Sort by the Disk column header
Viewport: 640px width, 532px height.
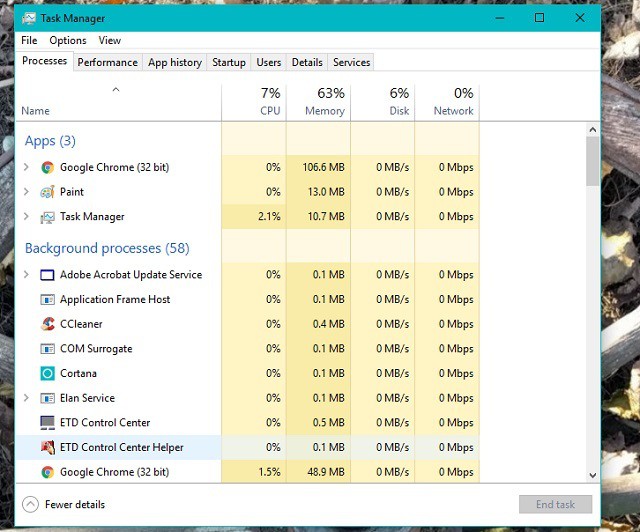pos(382,102)
